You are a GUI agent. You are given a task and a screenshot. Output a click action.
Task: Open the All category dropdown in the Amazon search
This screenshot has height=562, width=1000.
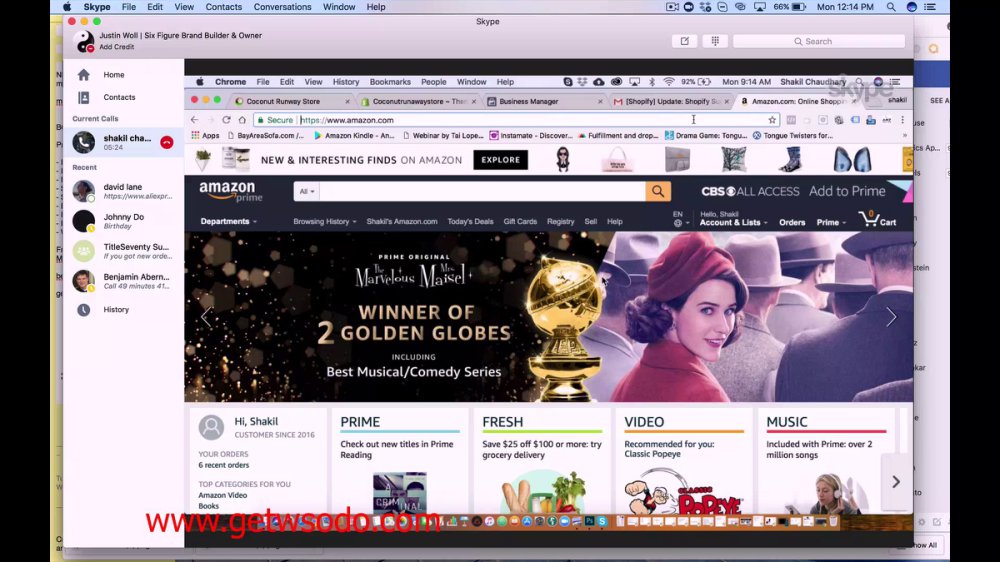point(307,191)
